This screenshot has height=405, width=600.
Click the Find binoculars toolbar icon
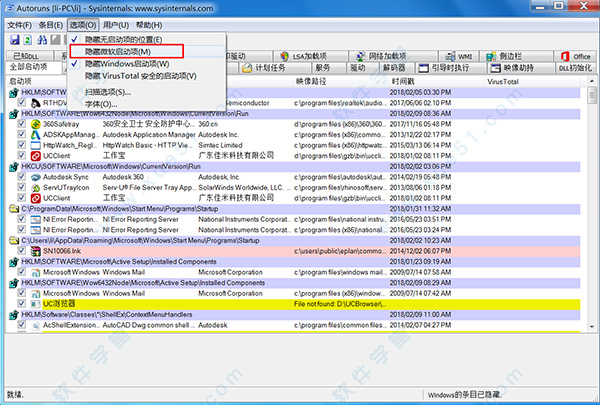point(42,39)
